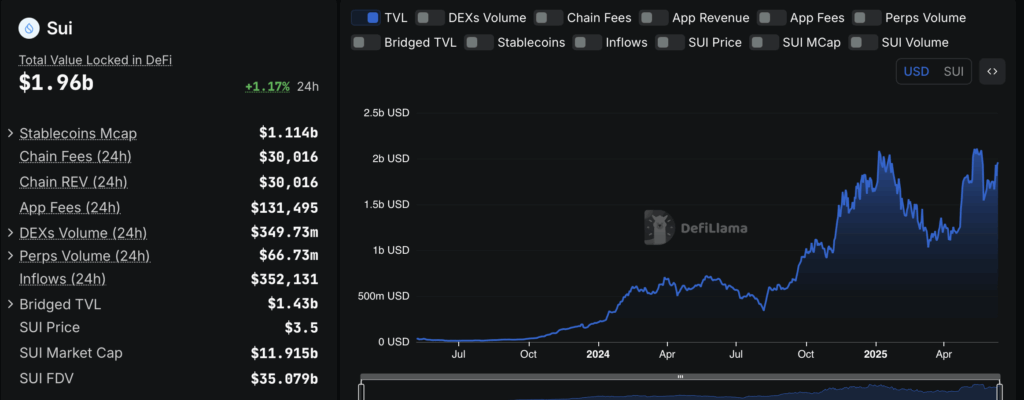
Task: Enable the Inflows toggle
Action: coord(587,42)
